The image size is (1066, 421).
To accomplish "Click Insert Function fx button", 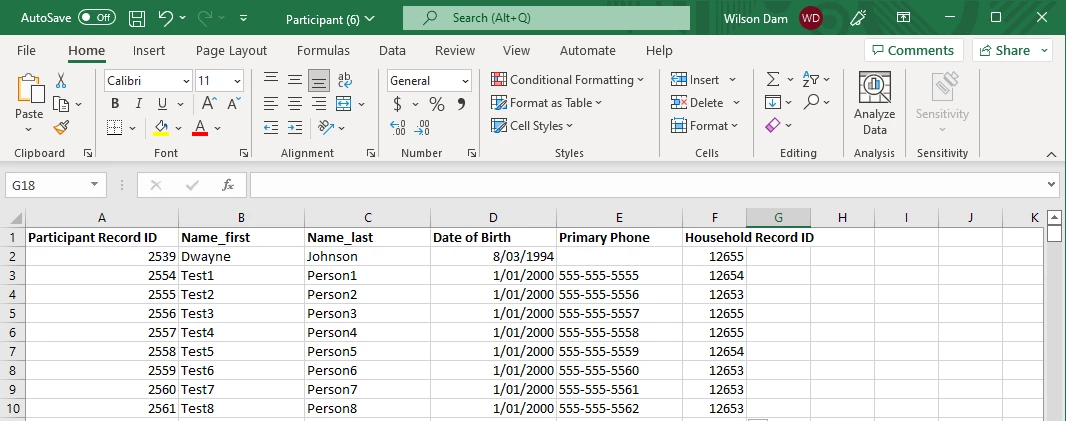I will [x=228, y=185].
